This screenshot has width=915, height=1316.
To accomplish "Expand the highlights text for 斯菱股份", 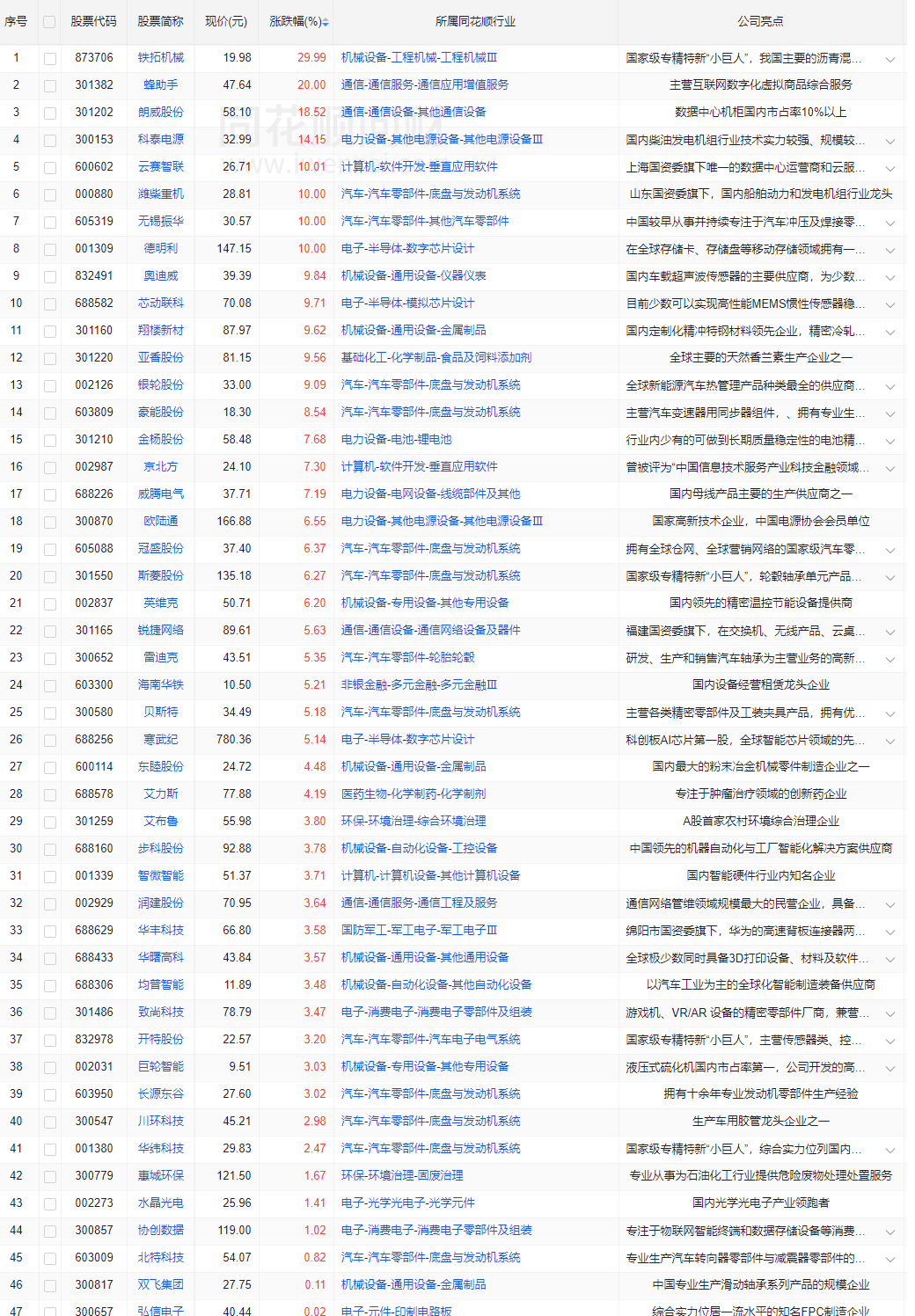I will pos(890,577).
